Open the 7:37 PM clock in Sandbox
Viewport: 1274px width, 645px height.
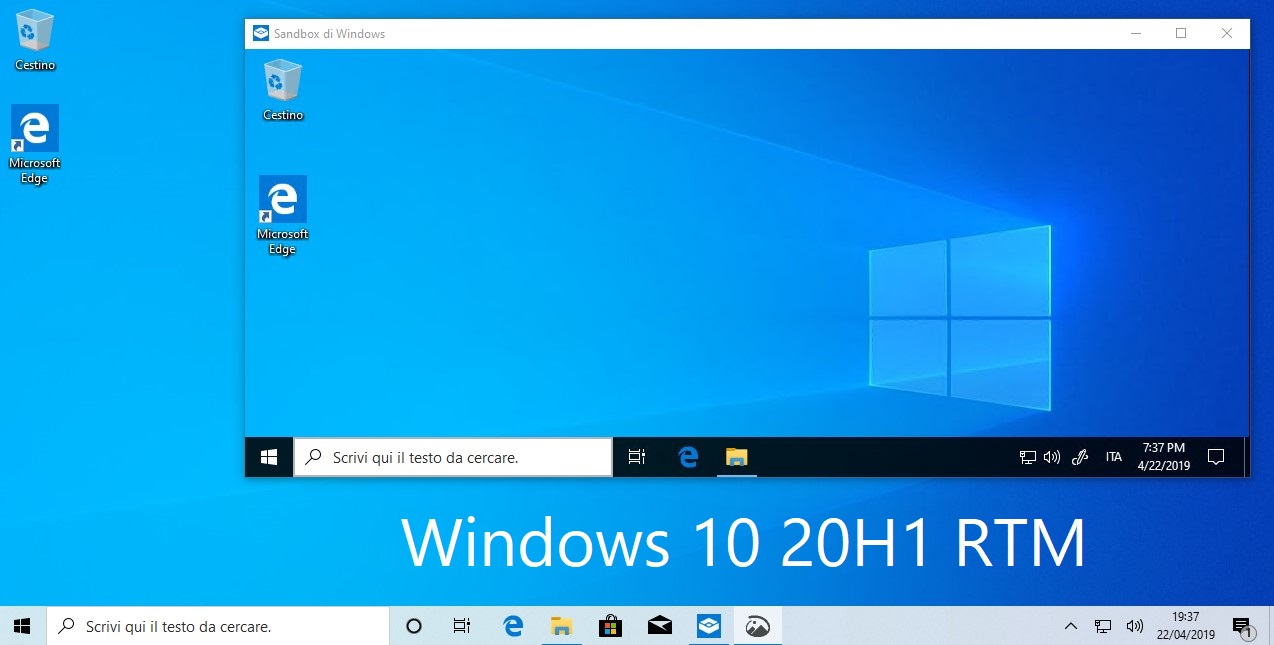(1163, 457)
